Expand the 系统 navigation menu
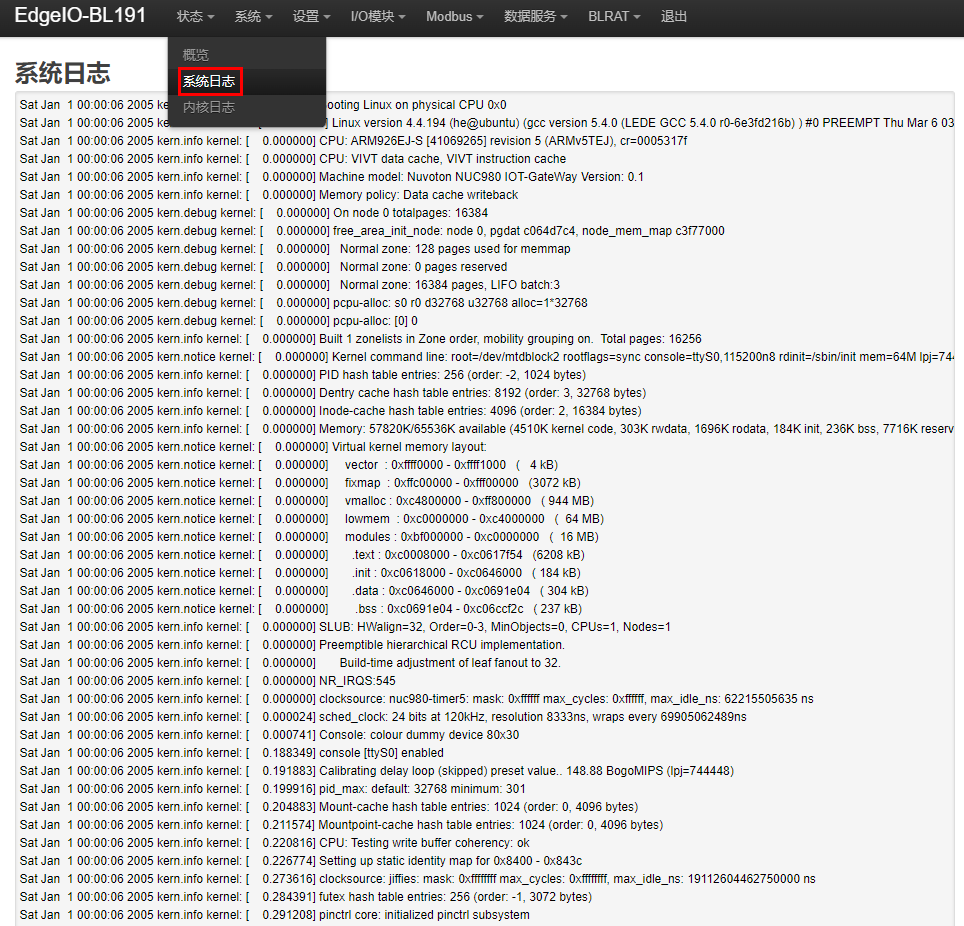 click(253, 17)
